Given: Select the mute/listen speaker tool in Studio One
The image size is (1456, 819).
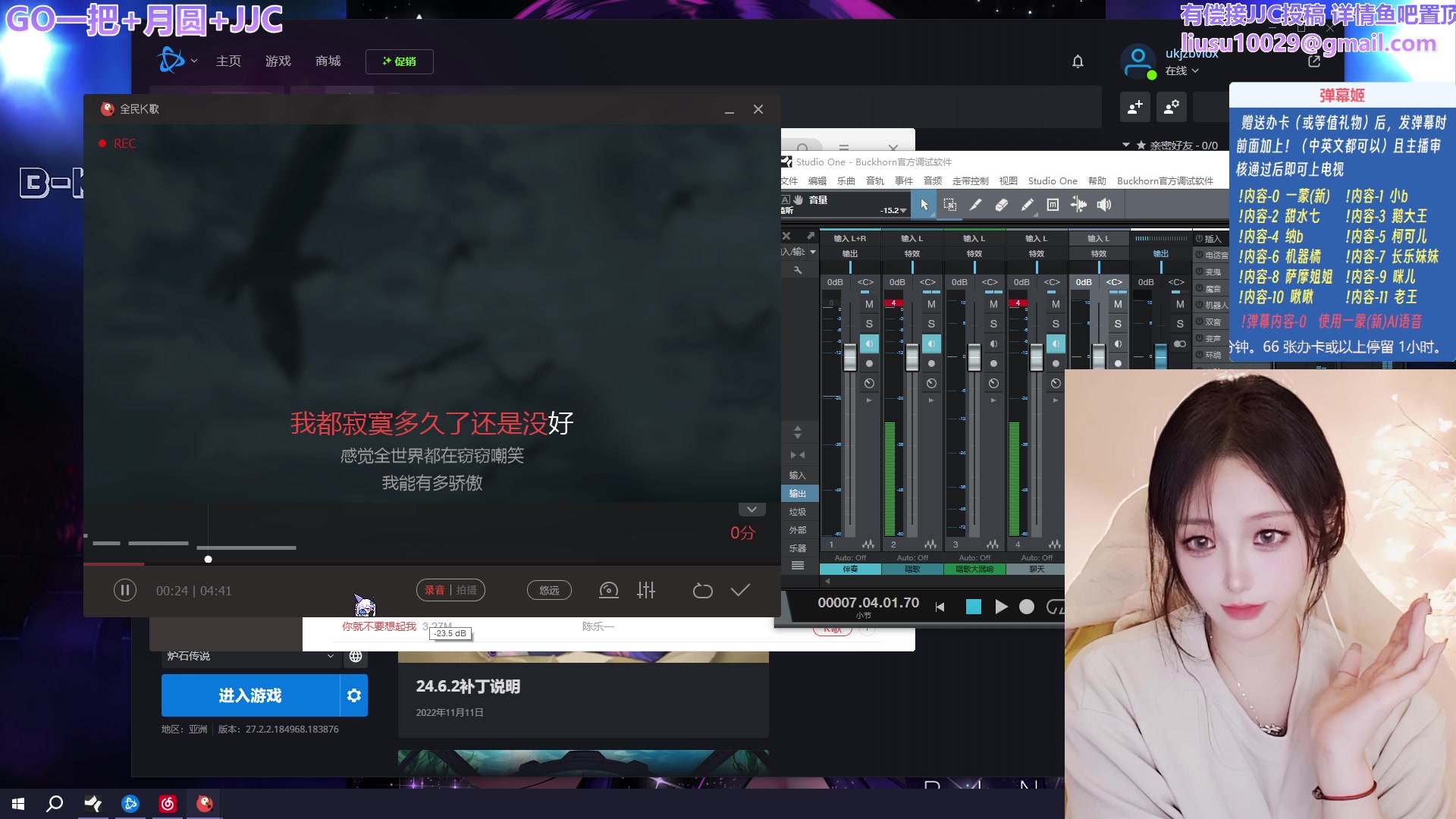Looking at the screenshot, I should [x=1104, y=204].
